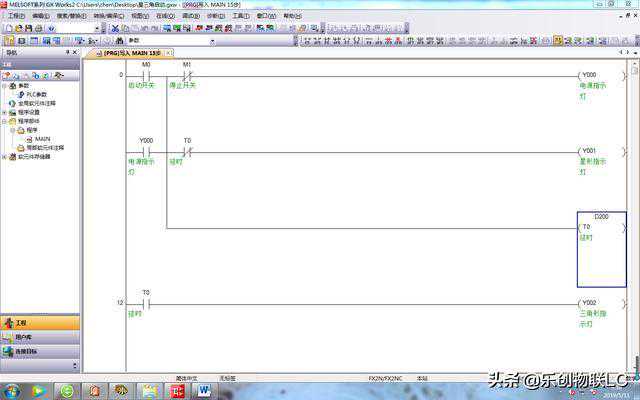Expand the 程序设置 tree node
The image size is (640, 400).
5,112
